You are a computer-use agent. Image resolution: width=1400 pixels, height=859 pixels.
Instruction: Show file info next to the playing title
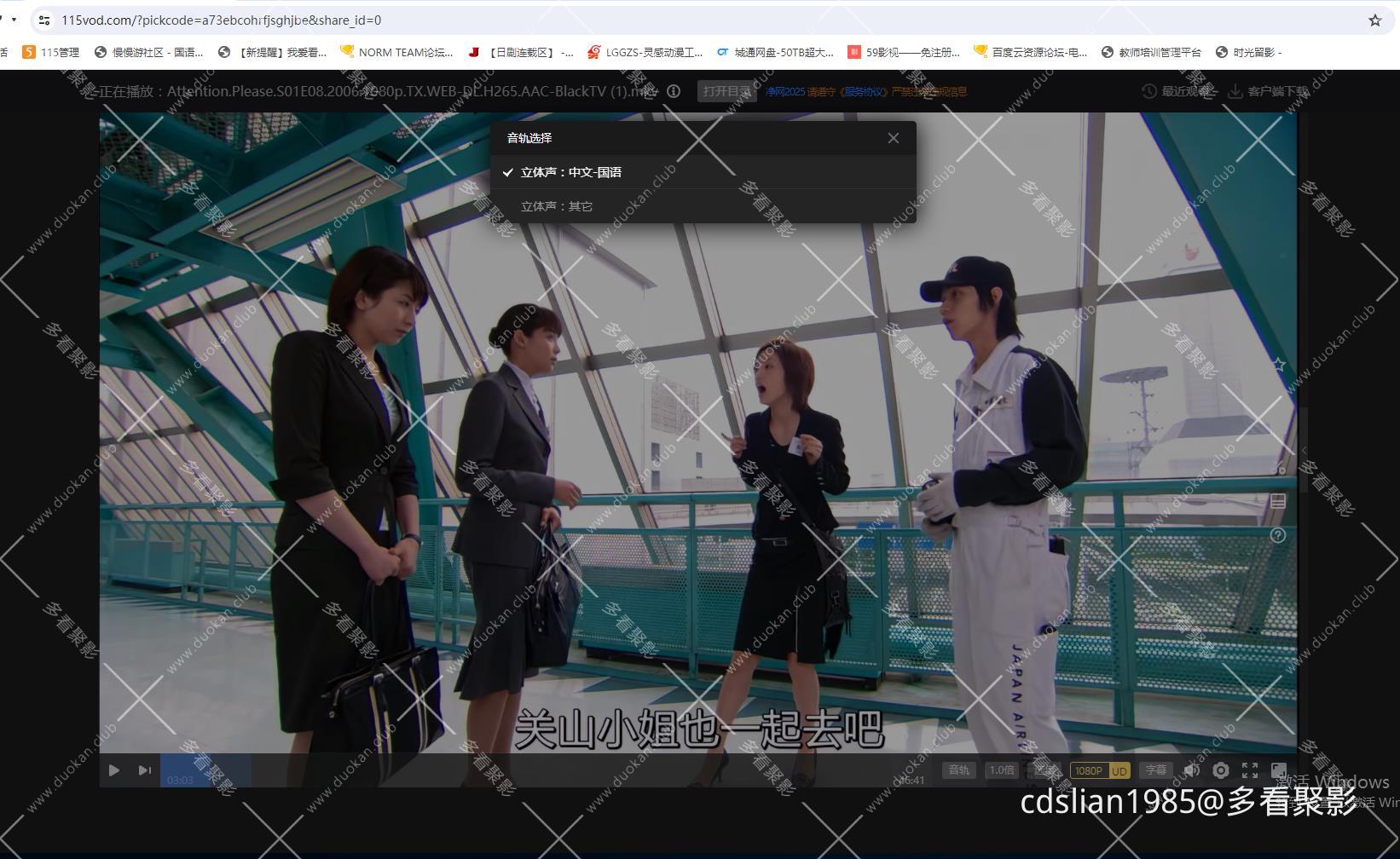674,91
